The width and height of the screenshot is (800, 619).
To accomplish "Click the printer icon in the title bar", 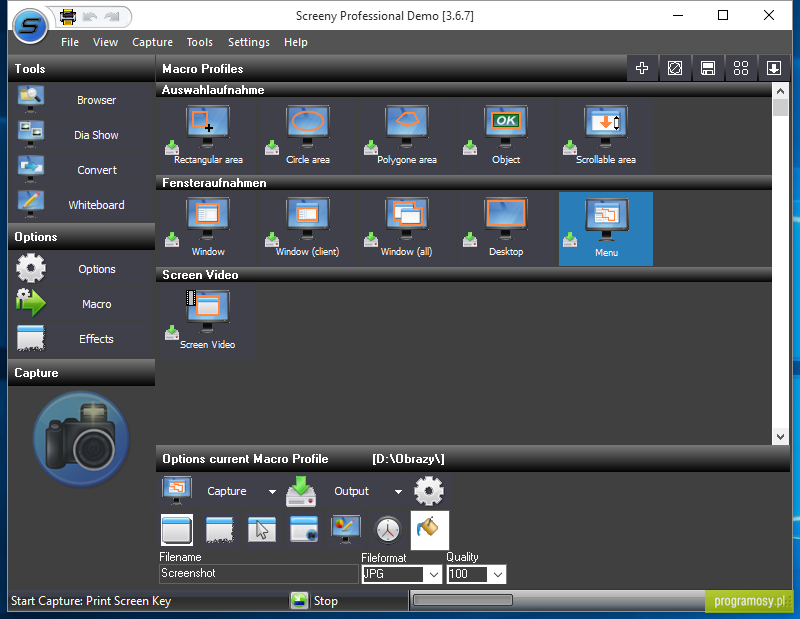I will (67, 17).
